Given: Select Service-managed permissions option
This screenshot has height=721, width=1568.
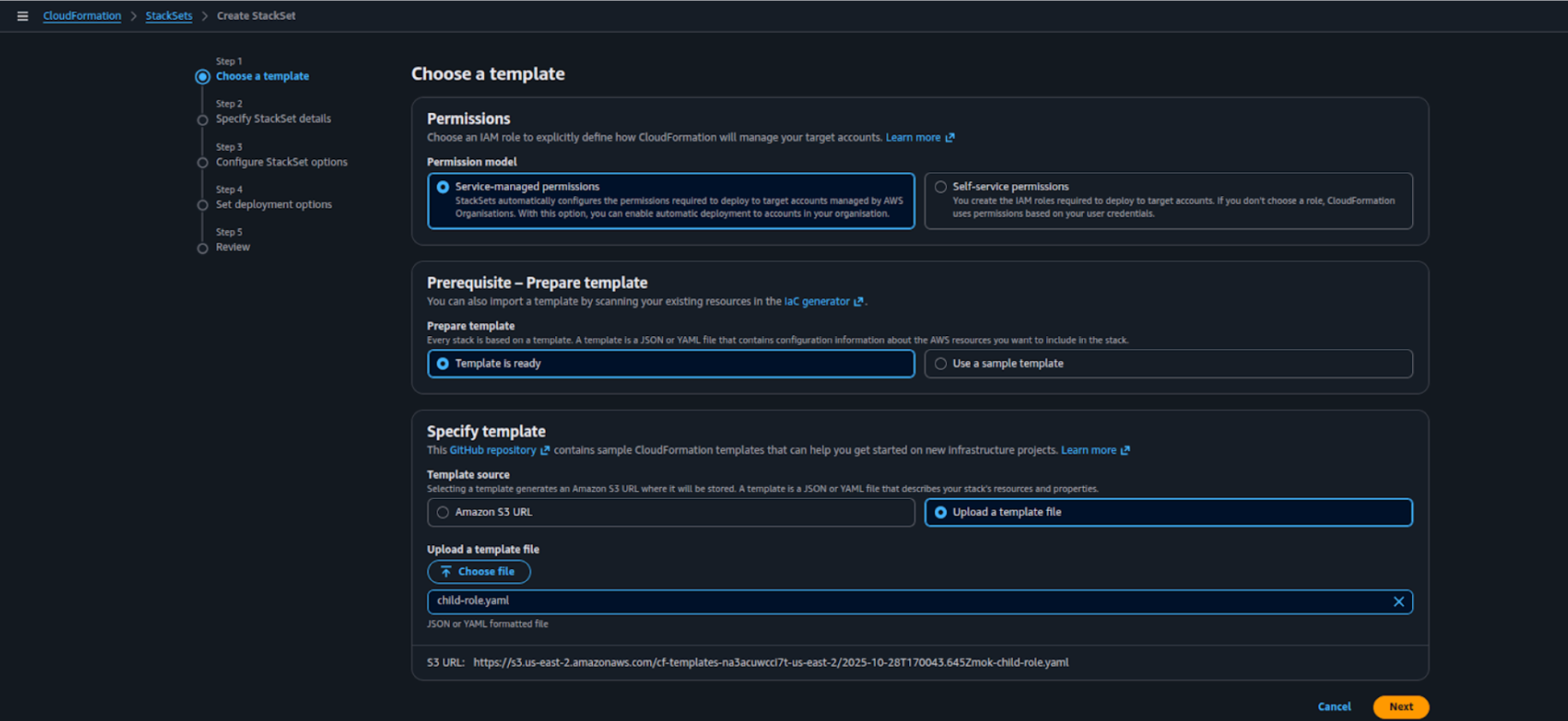Looking at the screenshot, I should (443, 187).
